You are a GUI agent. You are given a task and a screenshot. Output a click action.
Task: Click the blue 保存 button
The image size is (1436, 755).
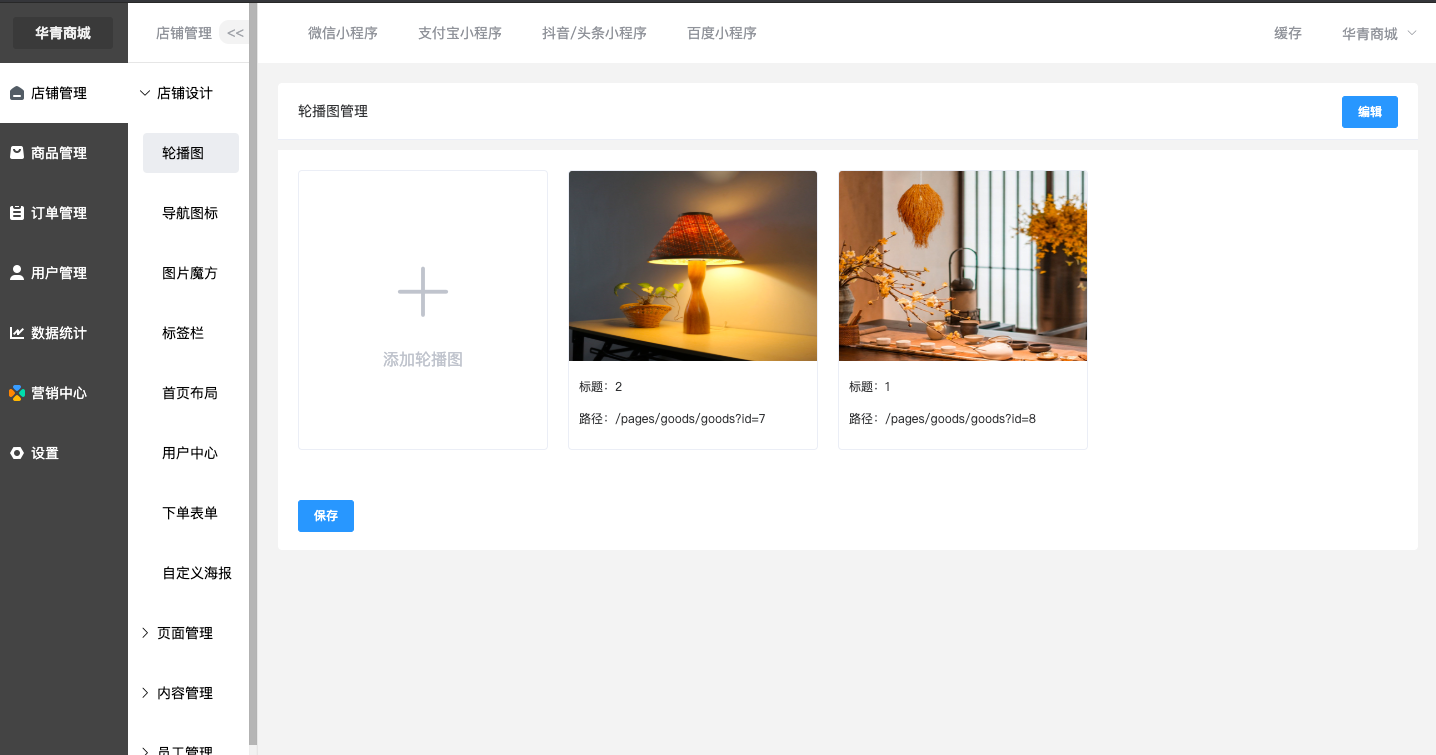tap(326, 516)
